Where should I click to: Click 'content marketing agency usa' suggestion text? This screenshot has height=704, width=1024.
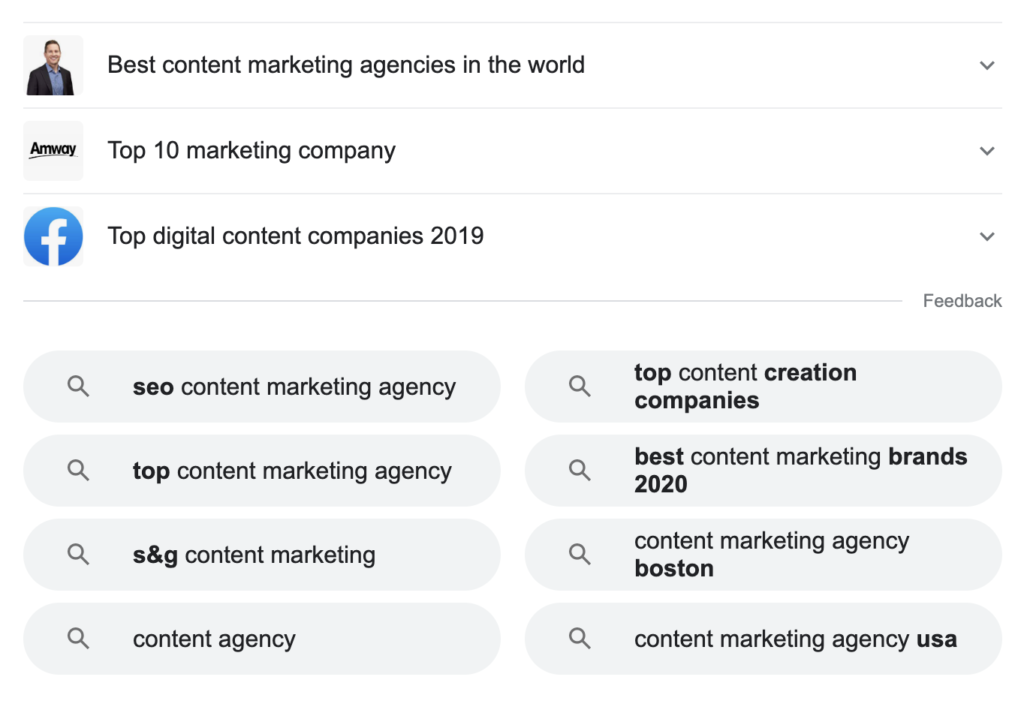pos(795,639)
